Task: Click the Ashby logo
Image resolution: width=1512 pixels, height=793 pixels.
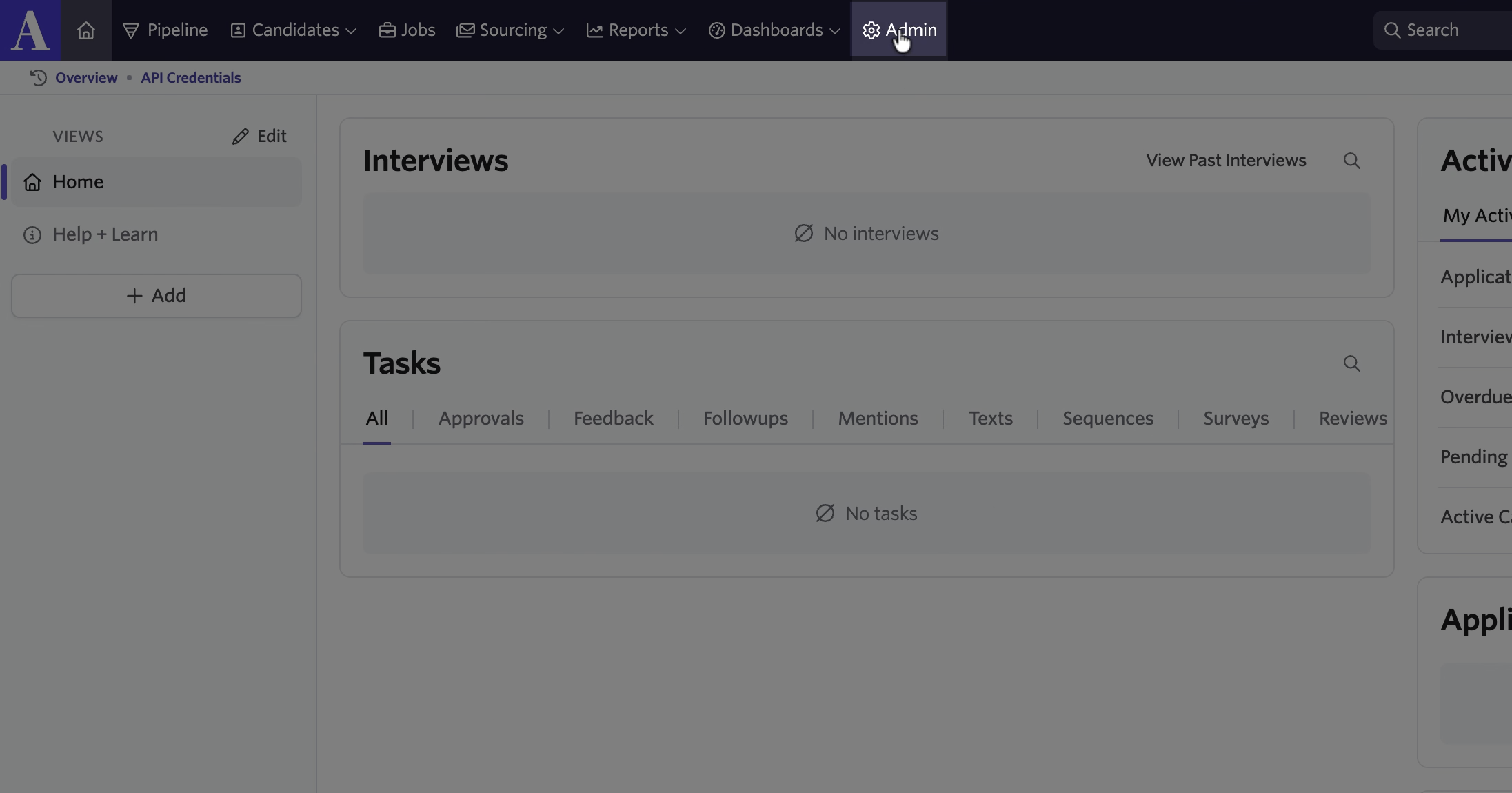Action: [x=30, y=30]
